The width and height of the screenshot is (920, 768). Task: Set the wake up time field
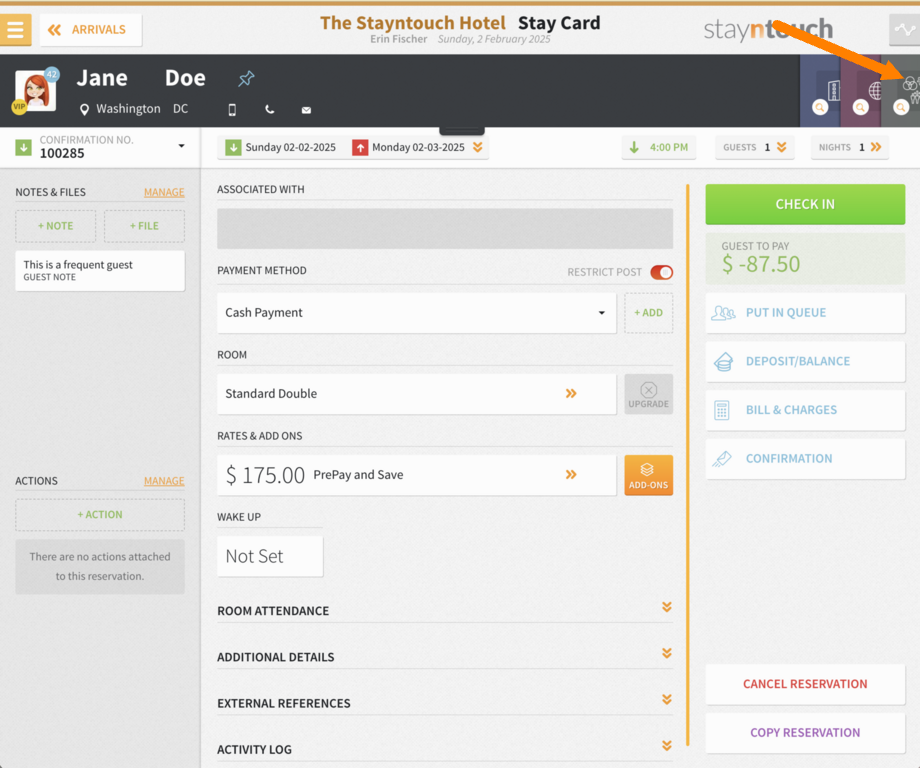[x=270, y=556]
